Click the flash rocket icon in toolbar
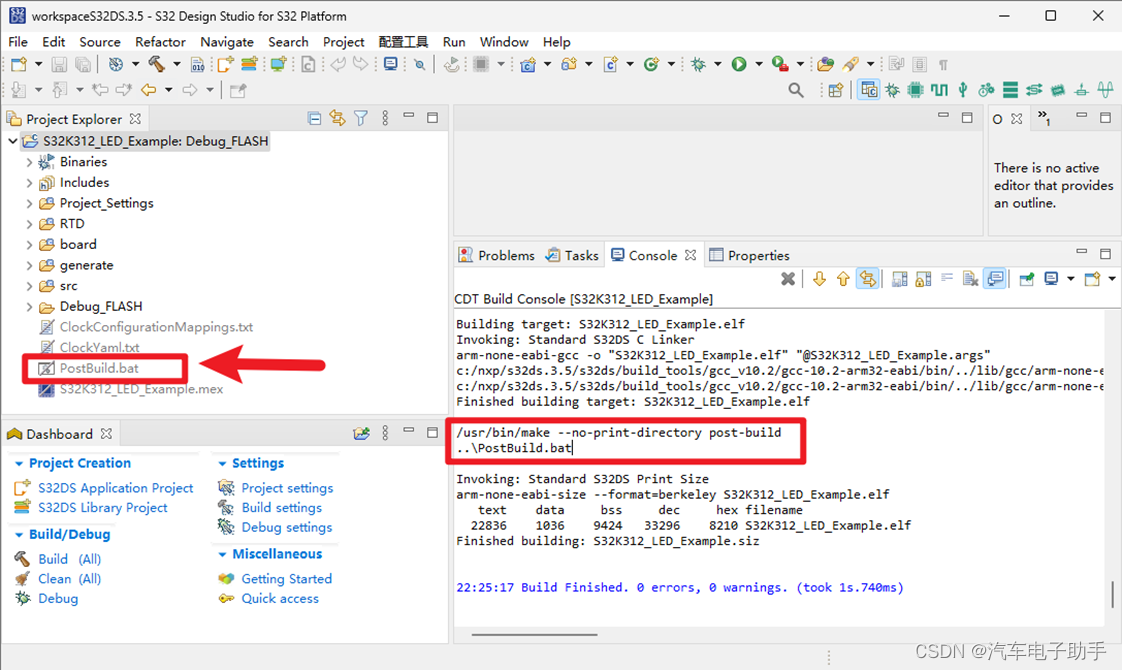1122x670 pixels. (x=850, y=64)
